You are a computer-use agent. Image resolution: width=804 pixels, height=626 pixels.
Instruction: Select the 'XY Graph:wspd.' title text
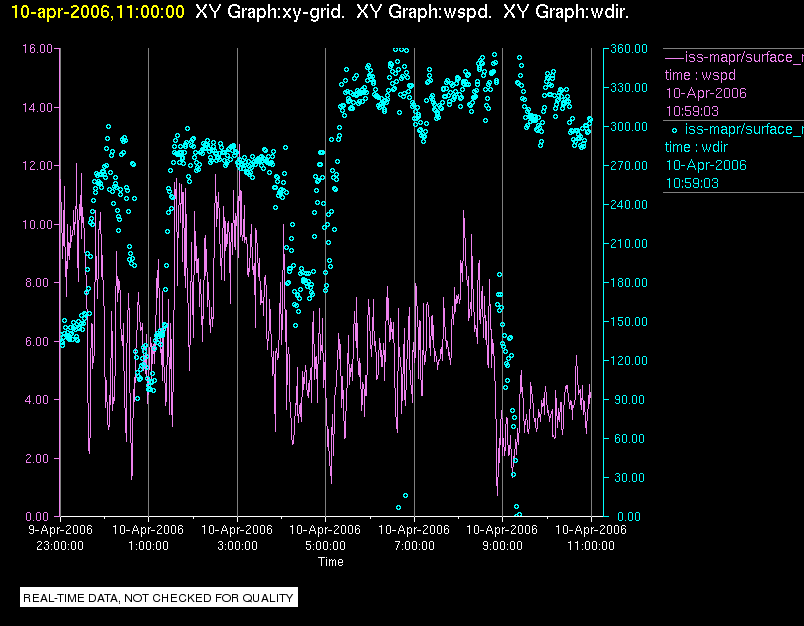pyautogui.click(x=424, y=11)
